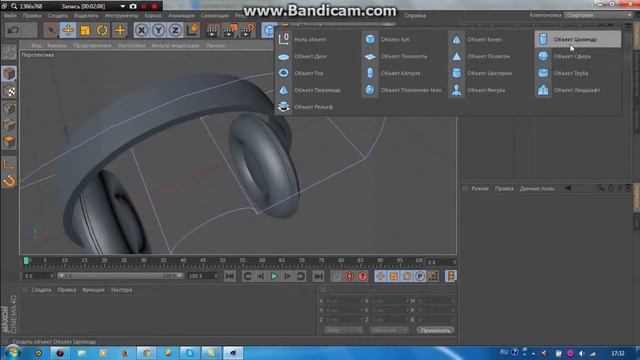Click the Применить button

[x=436, y=330]
